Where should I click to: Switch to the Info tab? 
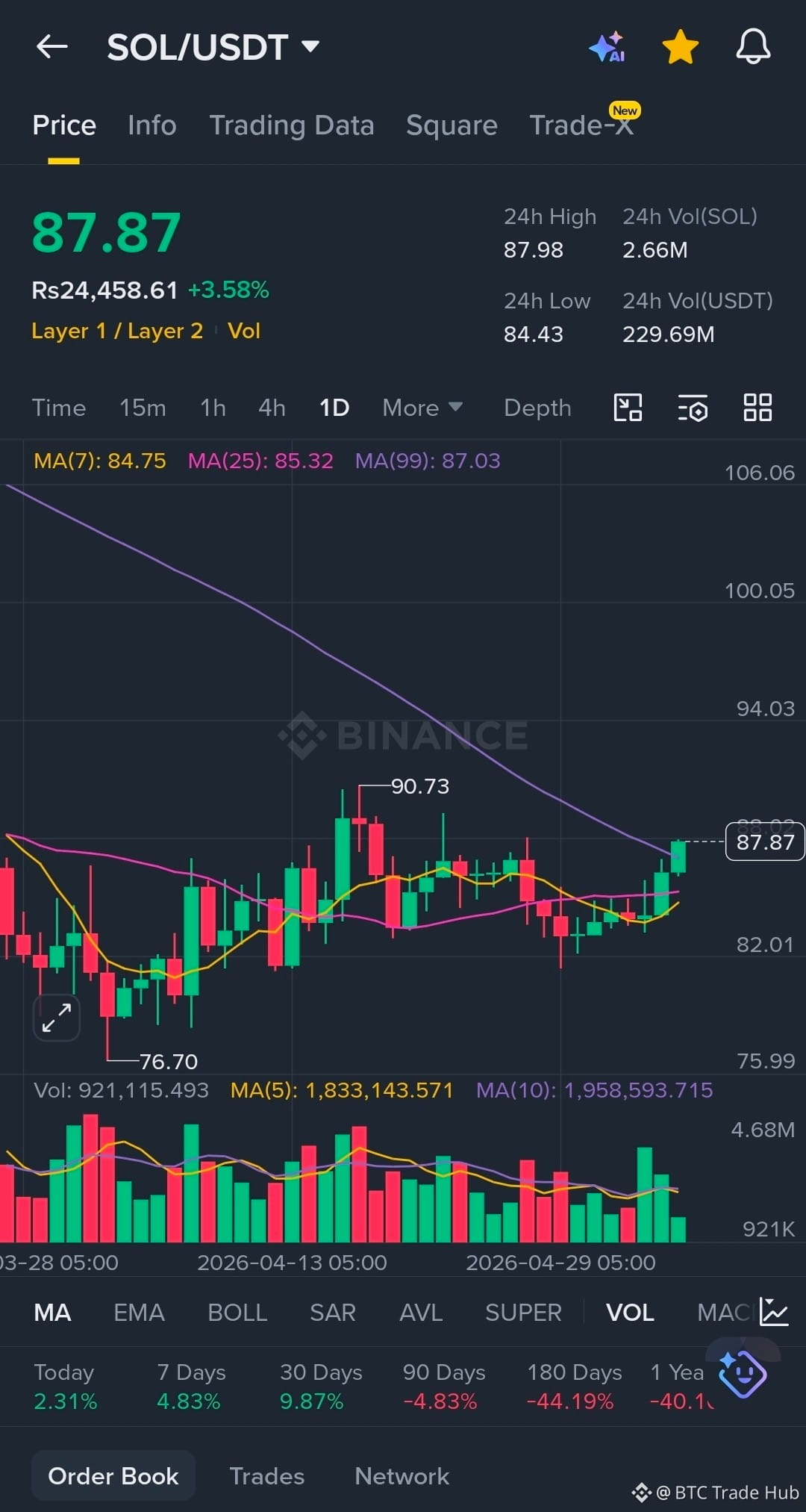point(152,125)
